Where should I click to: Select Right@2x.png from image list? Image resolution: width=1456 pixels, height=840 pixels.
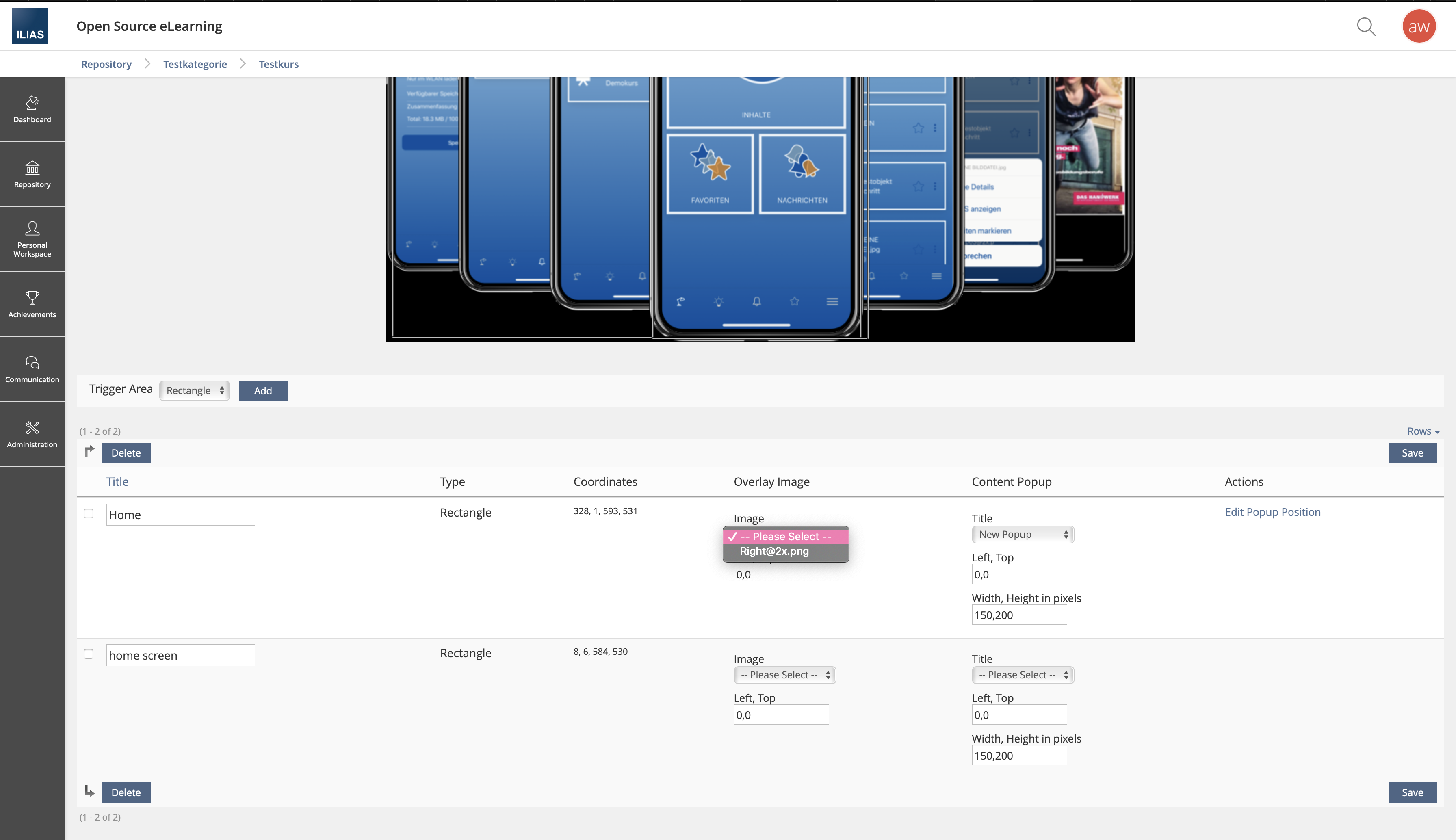coord(774,551)
